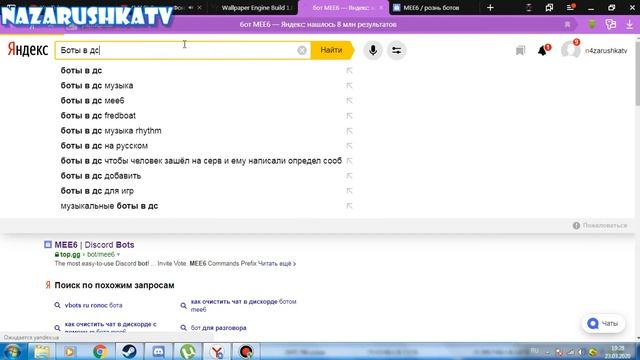Fill suggestion arrow for 'боты в дс fredboat'
Screen dimensions: 640x360
pos(349,116)
